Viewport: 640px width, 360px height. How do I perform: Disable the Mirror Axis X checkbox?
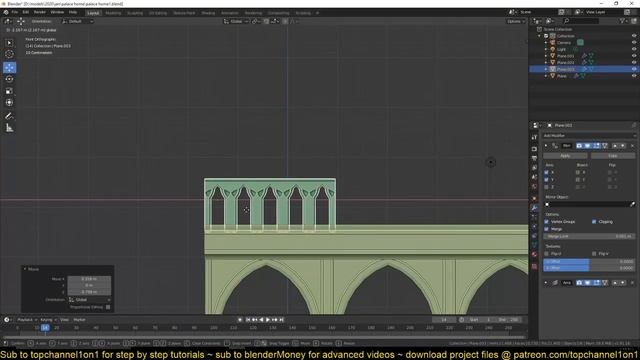click(x=547, y=172)
